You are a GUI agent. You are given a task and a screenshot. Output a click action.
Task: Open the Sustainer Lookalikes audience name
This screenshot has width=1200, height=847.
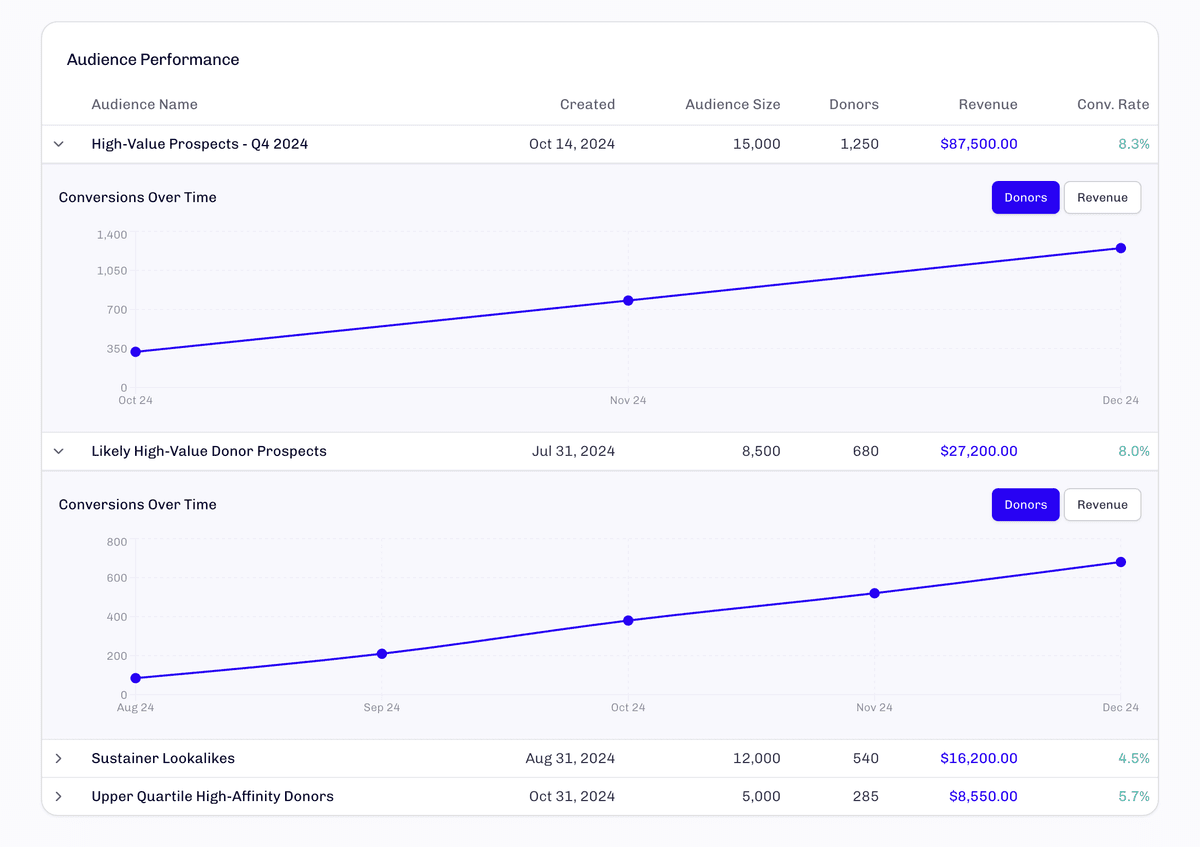pyautogui.click(x=163, y=759)
